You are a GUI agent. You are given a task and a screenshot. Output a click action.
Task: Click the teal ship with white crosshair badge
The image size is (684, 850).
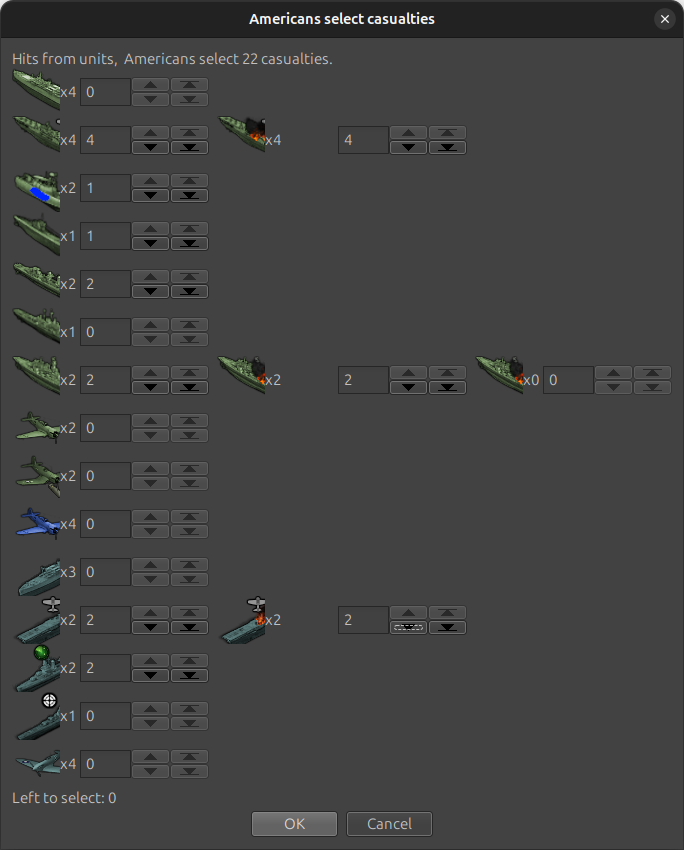pos(38,717)
